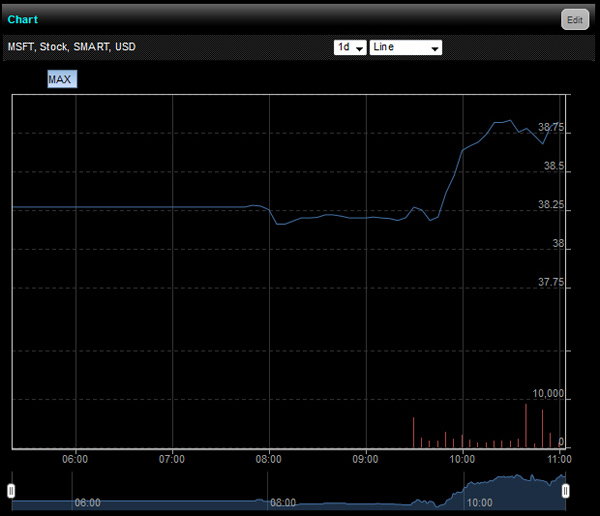Click the Edit button
This screenshot has width=600, height=516.
574,19
